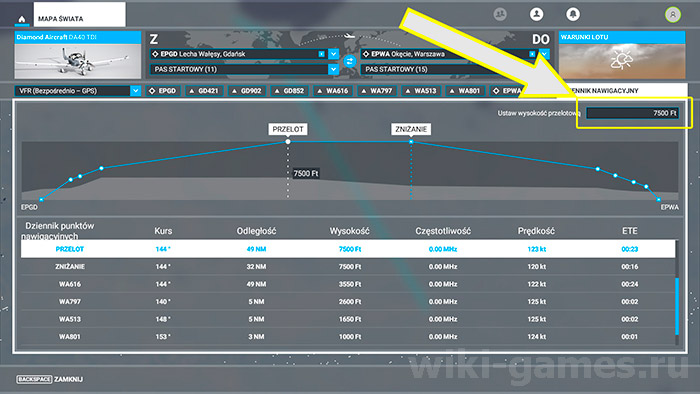Click the waypoint list vertical scrollbar
The image size is (700, 394).
pyautogui.click(x=677, y=292)
